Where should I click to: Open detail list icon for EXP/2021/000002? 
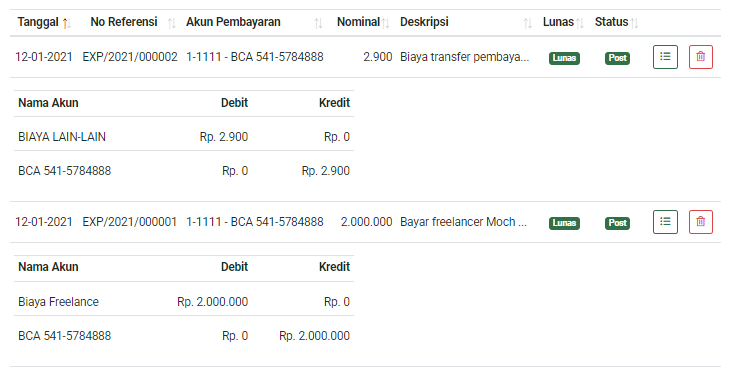point(665,57)
